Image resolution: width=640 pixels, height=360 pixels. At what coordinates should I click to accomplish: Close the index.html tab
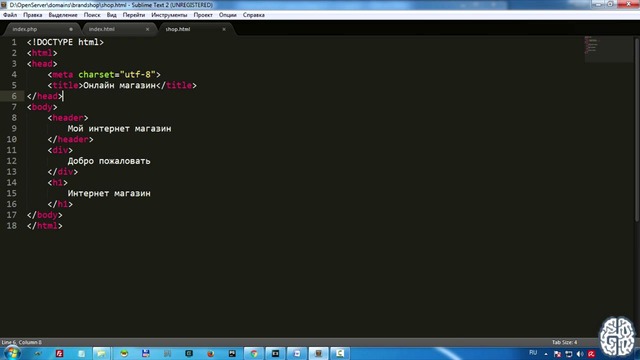pyautogui.click(x=147, y=29)
